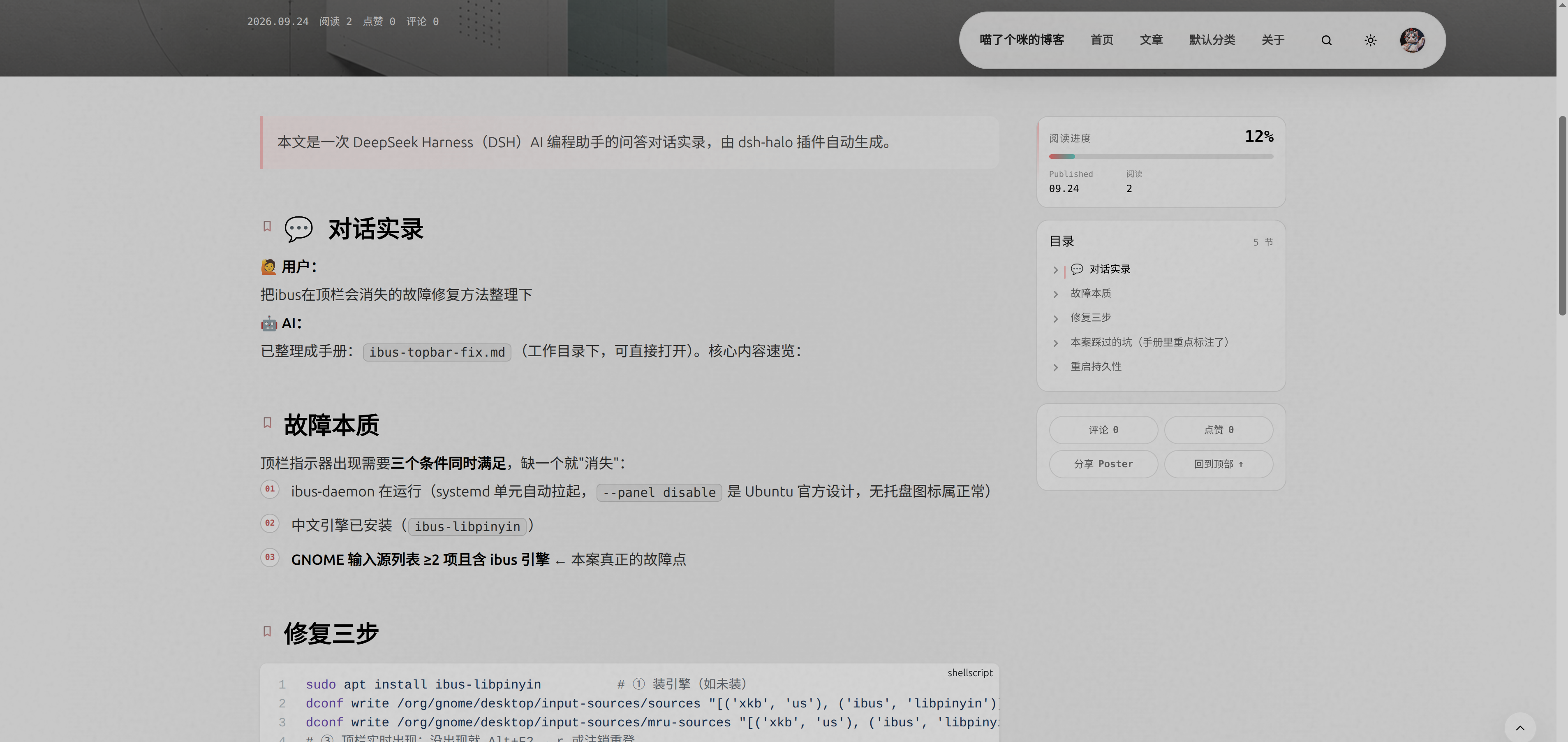Expand the 对话实录 entry chevron in 目录

point(1055,270)
